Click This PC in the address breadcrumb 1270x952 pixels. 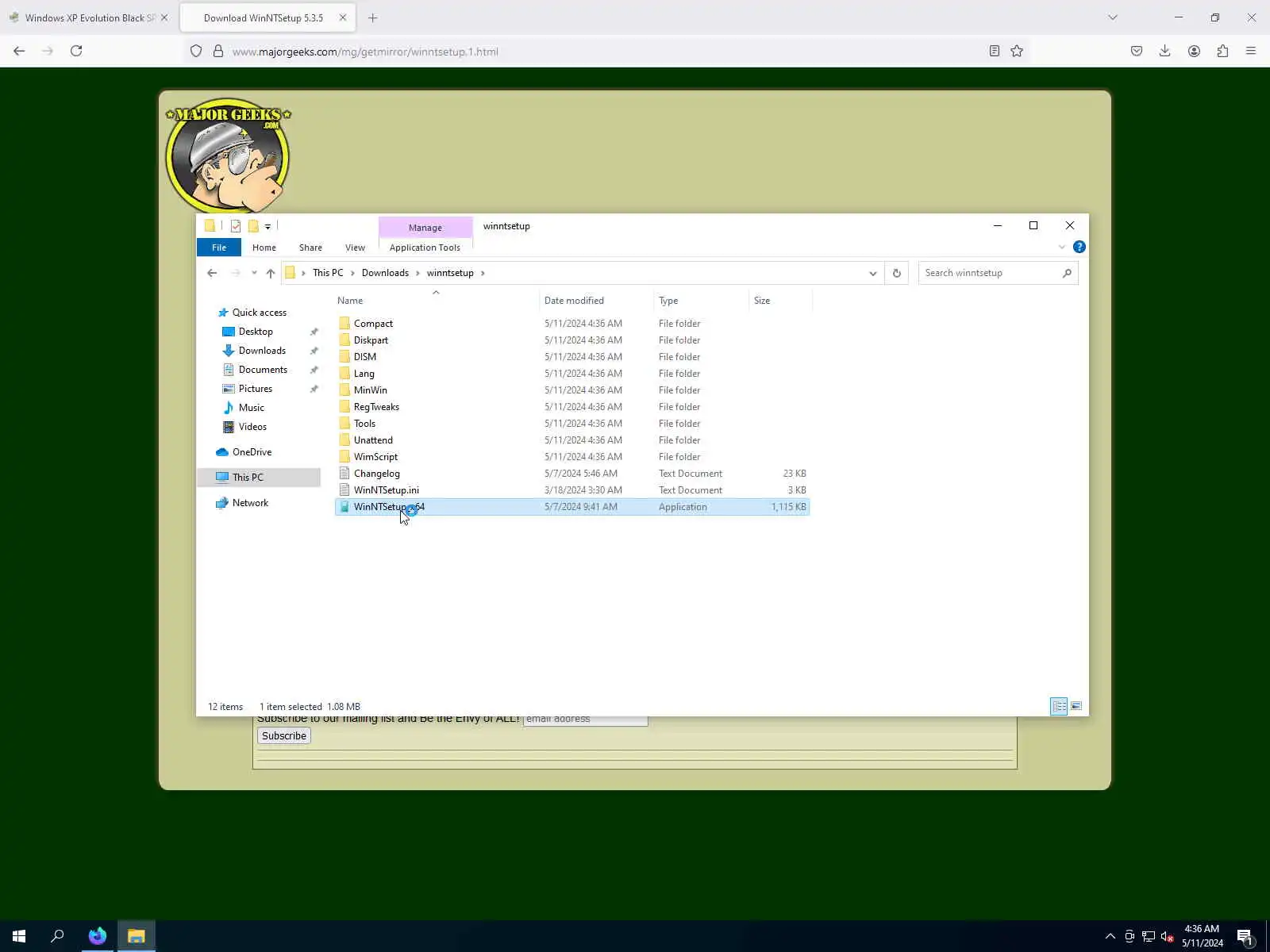pos(328,273)
